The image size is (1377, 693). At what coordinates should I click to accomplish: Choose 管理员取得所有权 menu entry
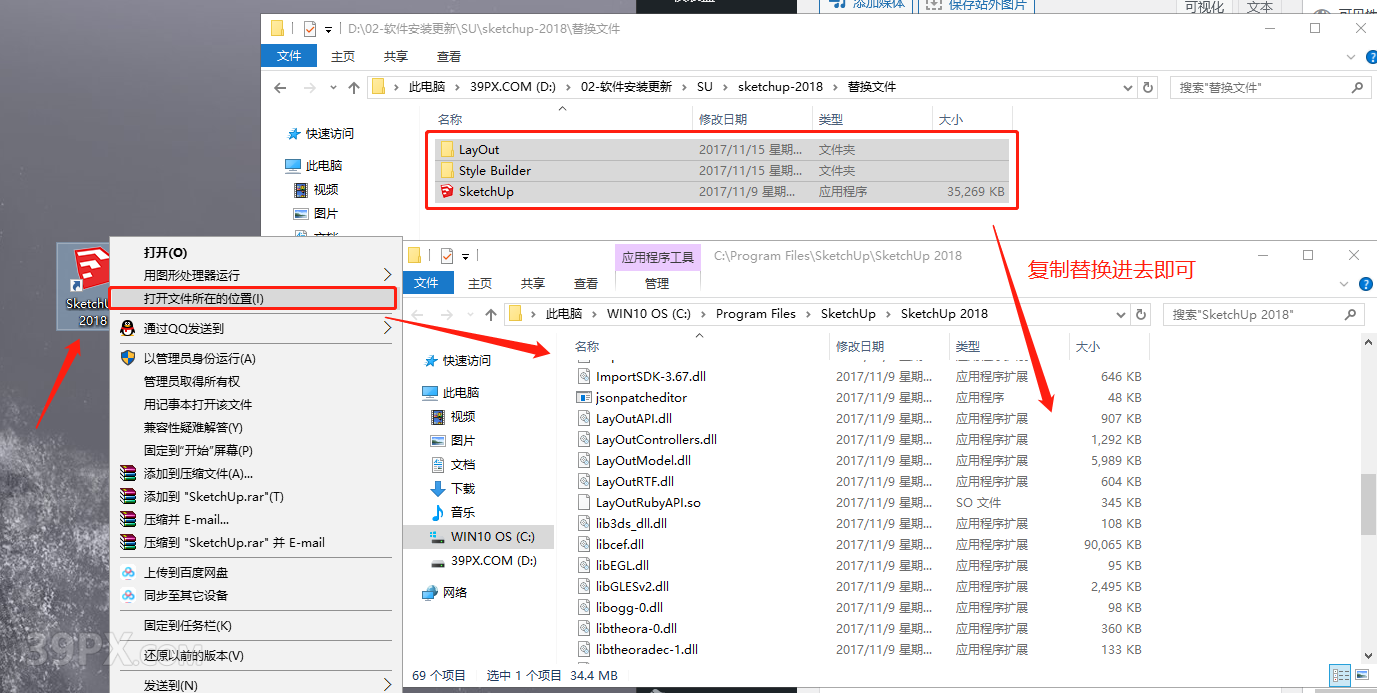pyautogui.click(x=192, y=381)
